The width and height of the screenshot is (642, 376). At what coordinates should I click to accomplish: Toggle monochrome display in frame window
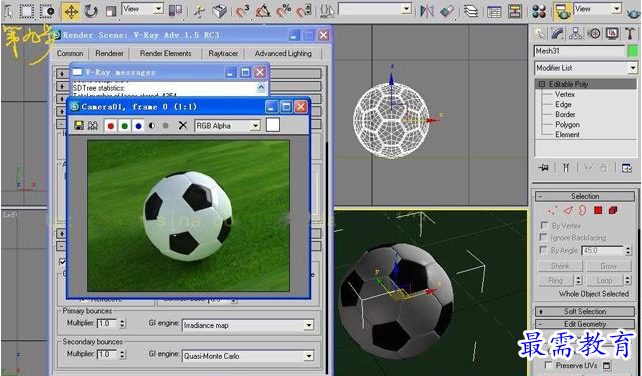click(165, 126)
